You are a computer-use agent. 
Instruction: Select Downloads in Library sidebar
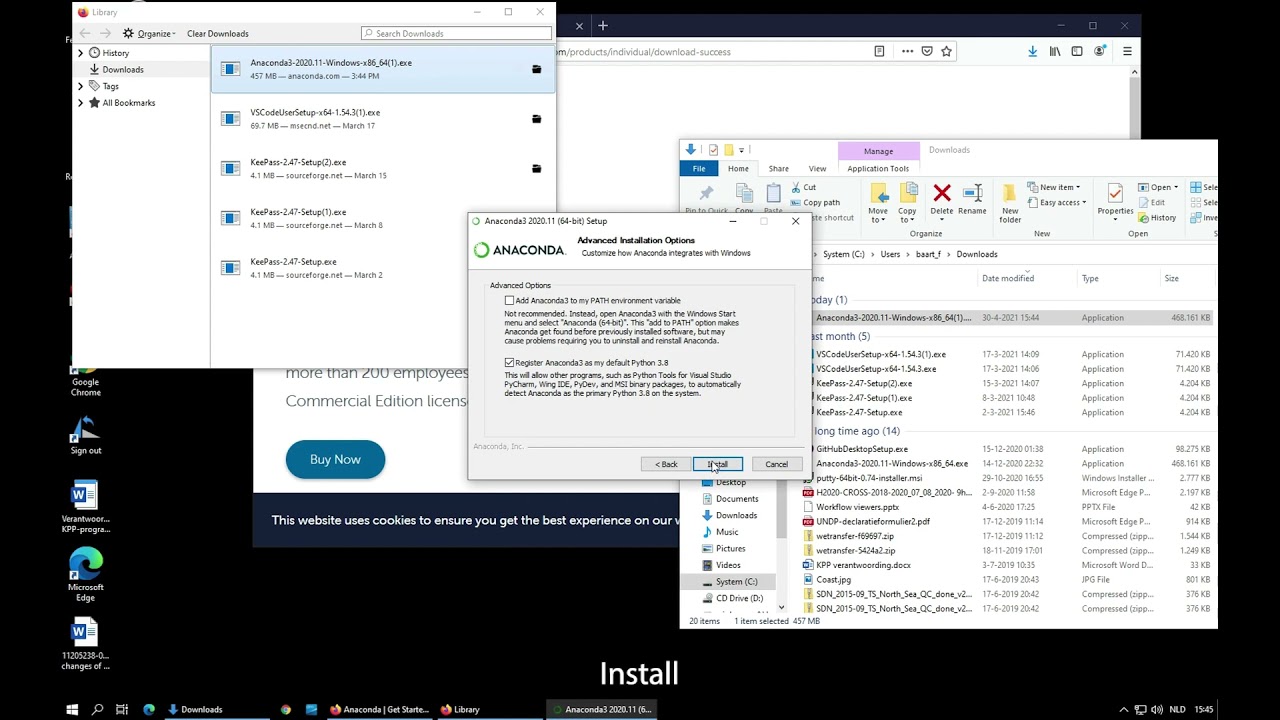[x=123, y=69]
